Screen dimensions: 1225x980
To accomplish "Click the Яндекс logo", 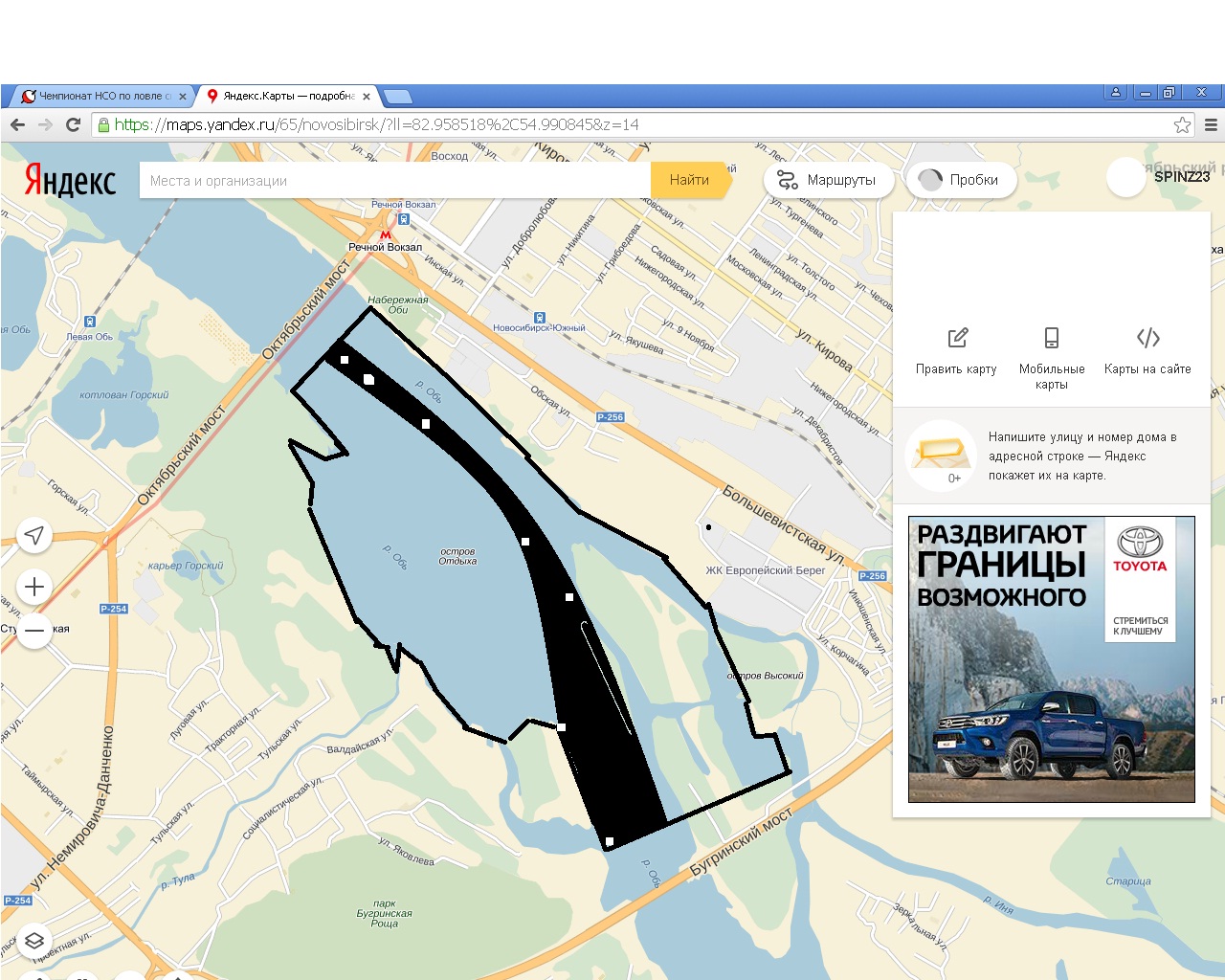I will point(70,180).
